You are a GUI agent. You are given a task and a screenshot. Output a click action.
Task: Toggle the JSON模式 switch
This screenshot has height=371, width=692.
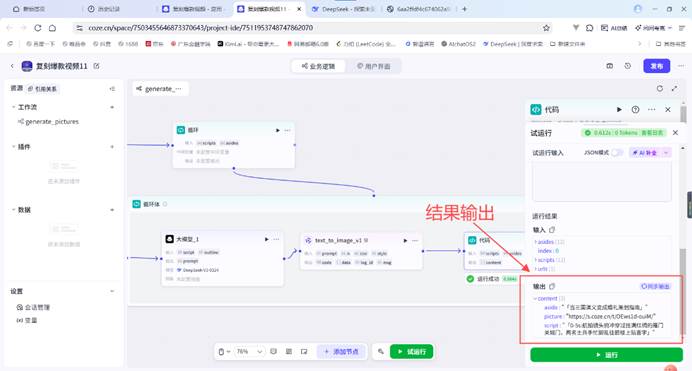tap(617, 153)
